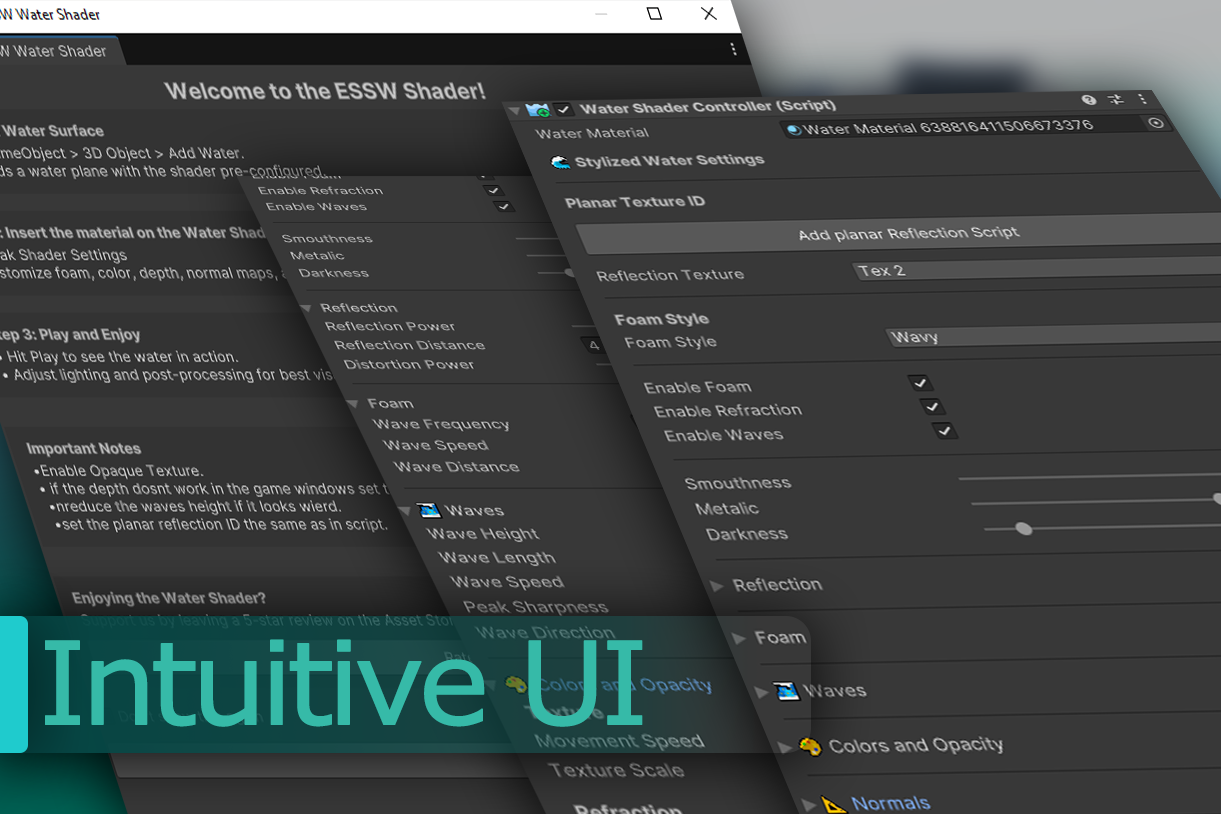Open the component help reference icon
Image resolution: width=1221 pixels, height=814 pixels.
[x=1089, y=99]
